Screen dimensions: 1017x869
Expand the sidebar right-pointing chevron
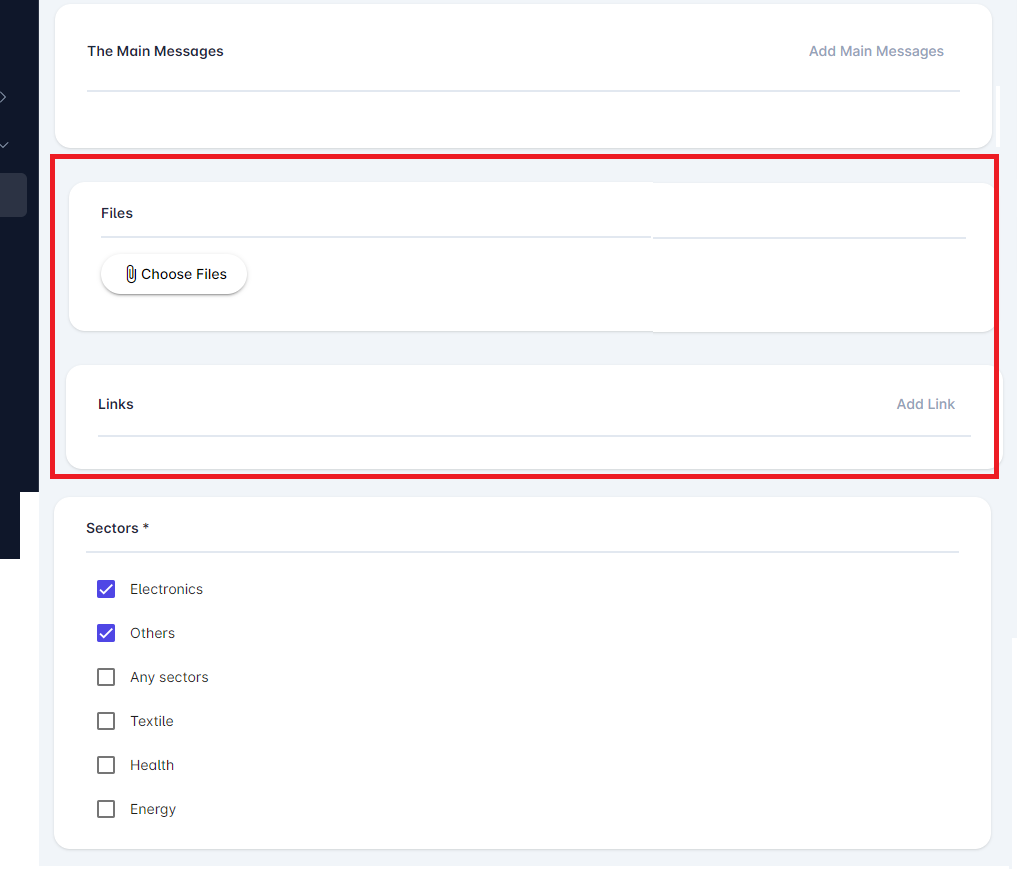coord(4,97)
